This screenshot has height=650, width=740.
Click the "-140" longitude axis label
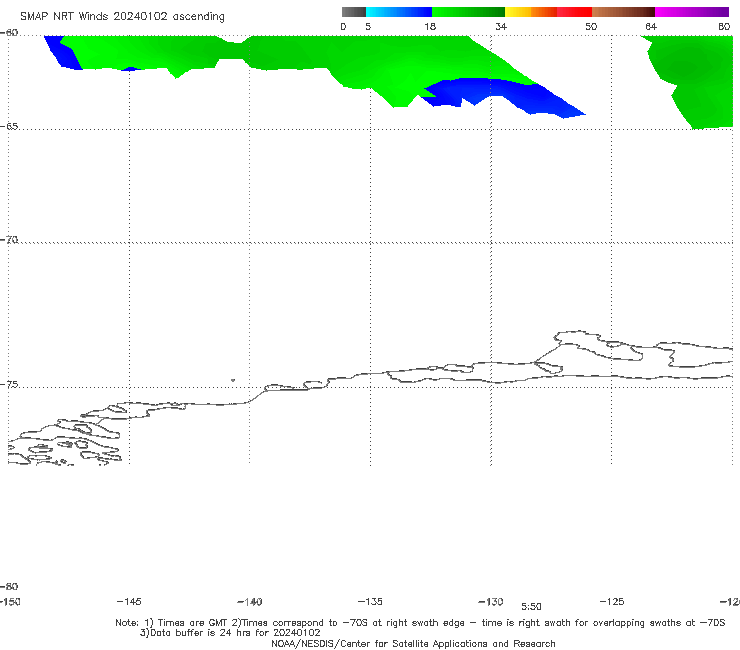pos(250,602)
